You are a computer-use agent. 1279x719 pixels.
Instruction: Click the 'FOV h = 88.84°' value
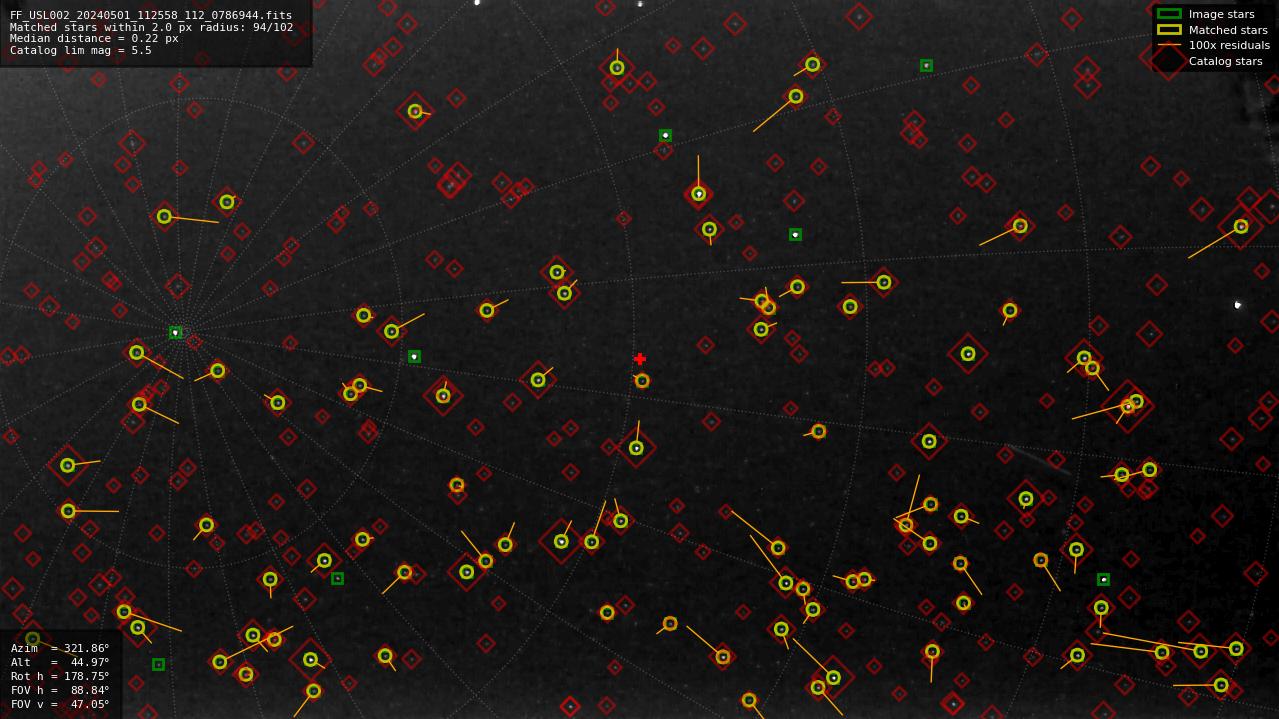coord(60,690)
